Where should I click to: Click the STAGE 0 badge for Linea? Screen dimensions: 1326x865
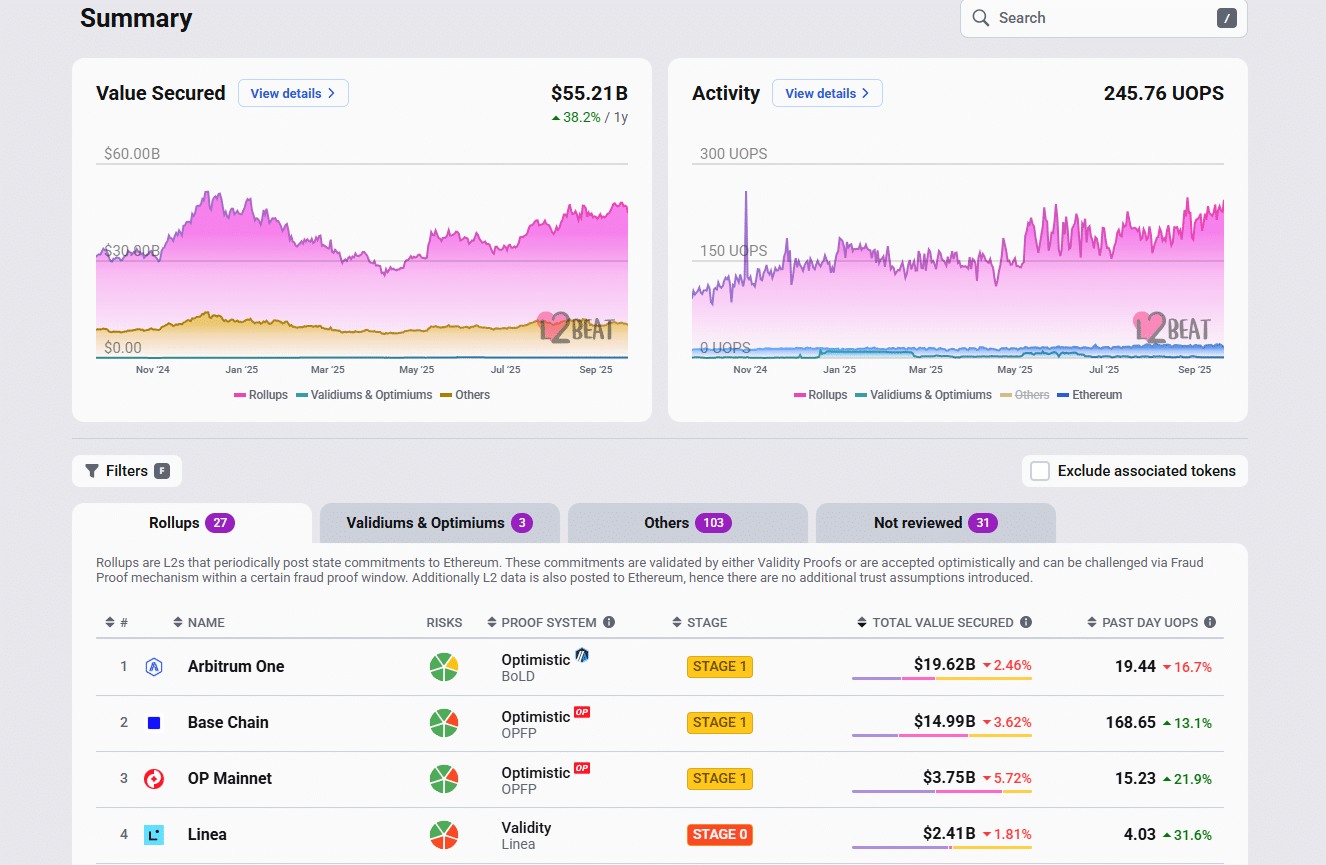(x=720, y=835)
